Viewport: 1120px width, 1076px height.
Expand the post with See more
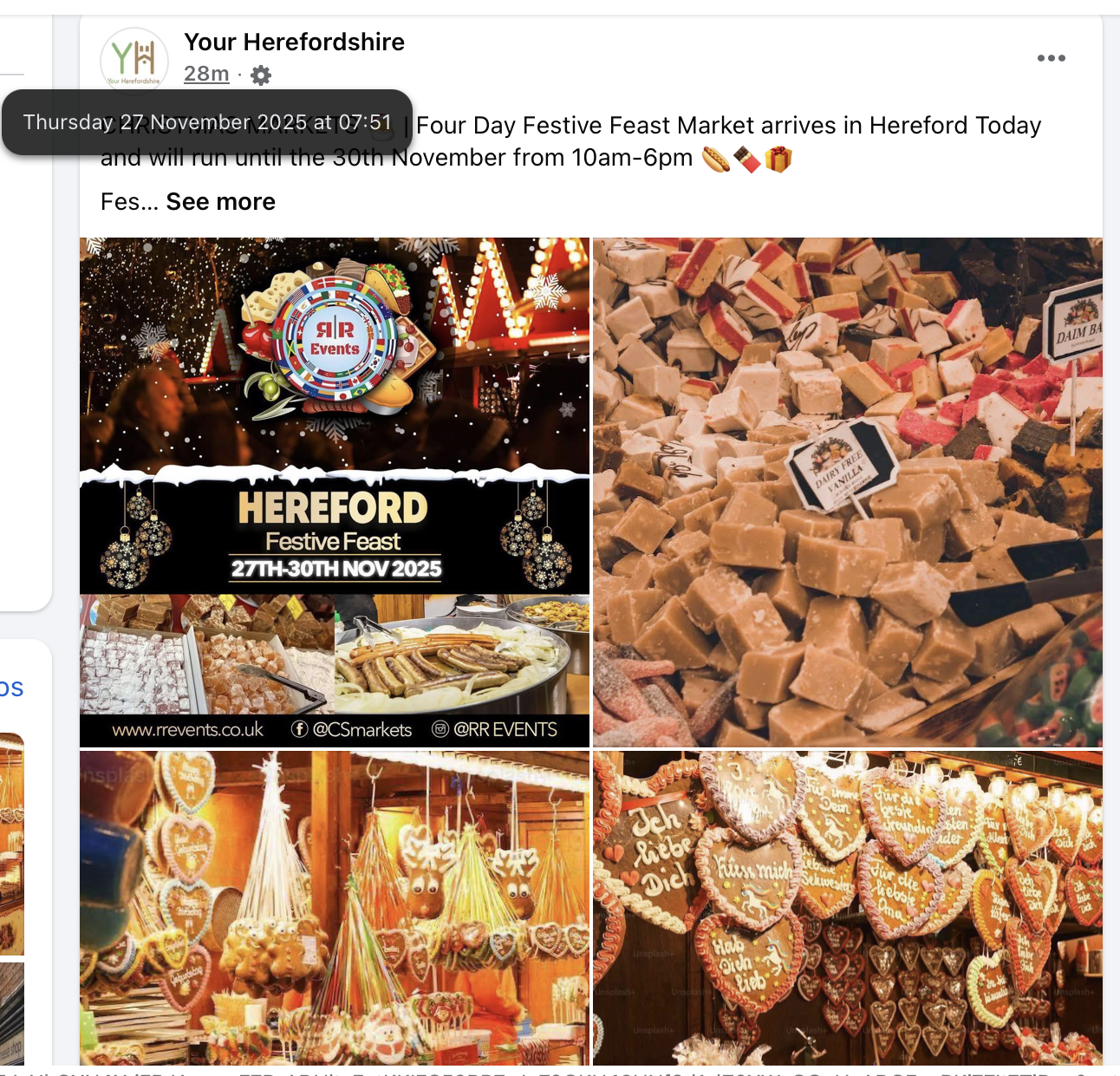(x=220, y=202)
